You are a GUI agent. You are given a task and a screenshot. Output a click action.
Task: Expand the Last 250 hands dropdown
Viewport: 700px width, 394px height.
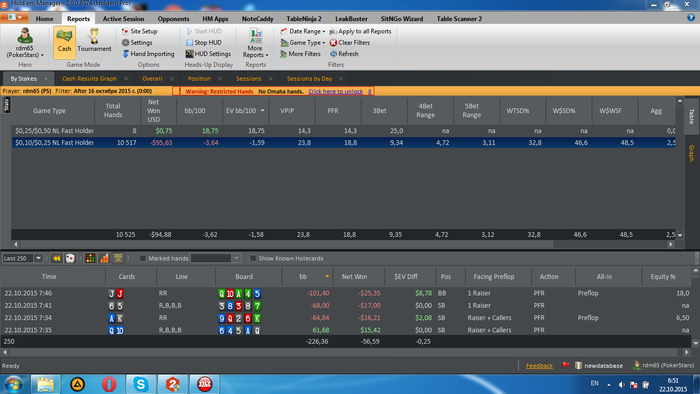38,258
